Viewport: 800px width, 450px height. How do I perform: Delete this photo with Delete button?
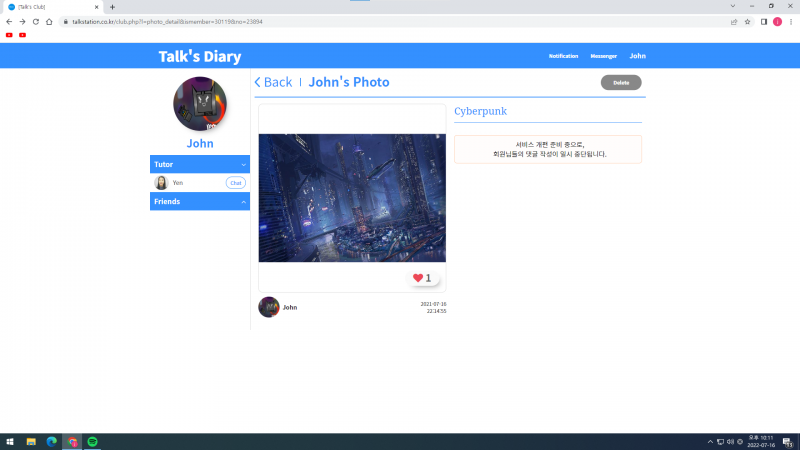click(621, 82)
